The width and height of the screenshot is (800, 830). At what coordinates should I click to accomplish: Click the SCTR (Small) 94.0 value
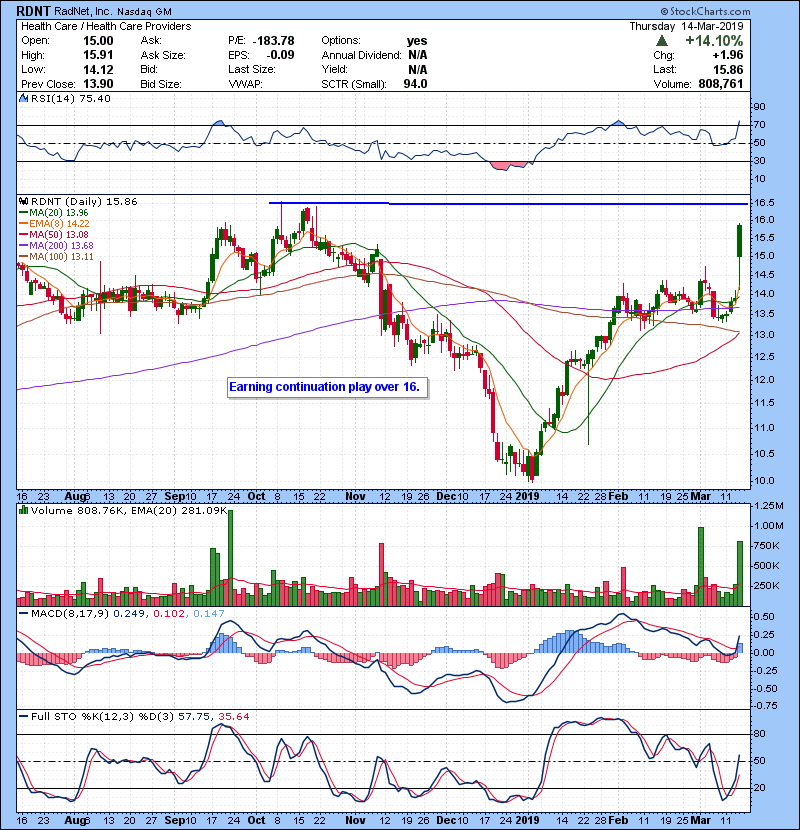[415, 84]
